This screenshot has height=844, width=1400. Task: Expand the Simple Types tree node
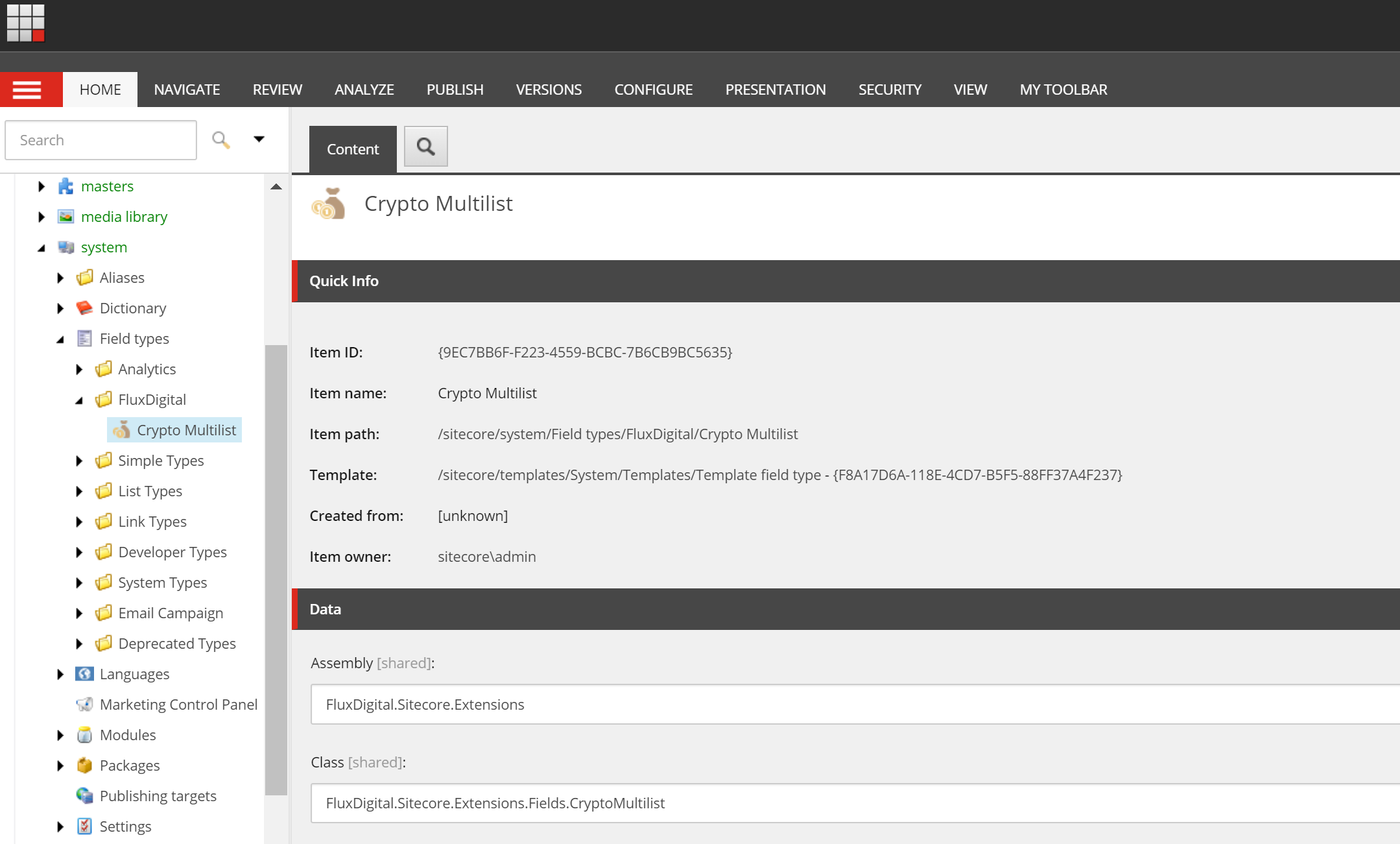(x=79, y=461)
